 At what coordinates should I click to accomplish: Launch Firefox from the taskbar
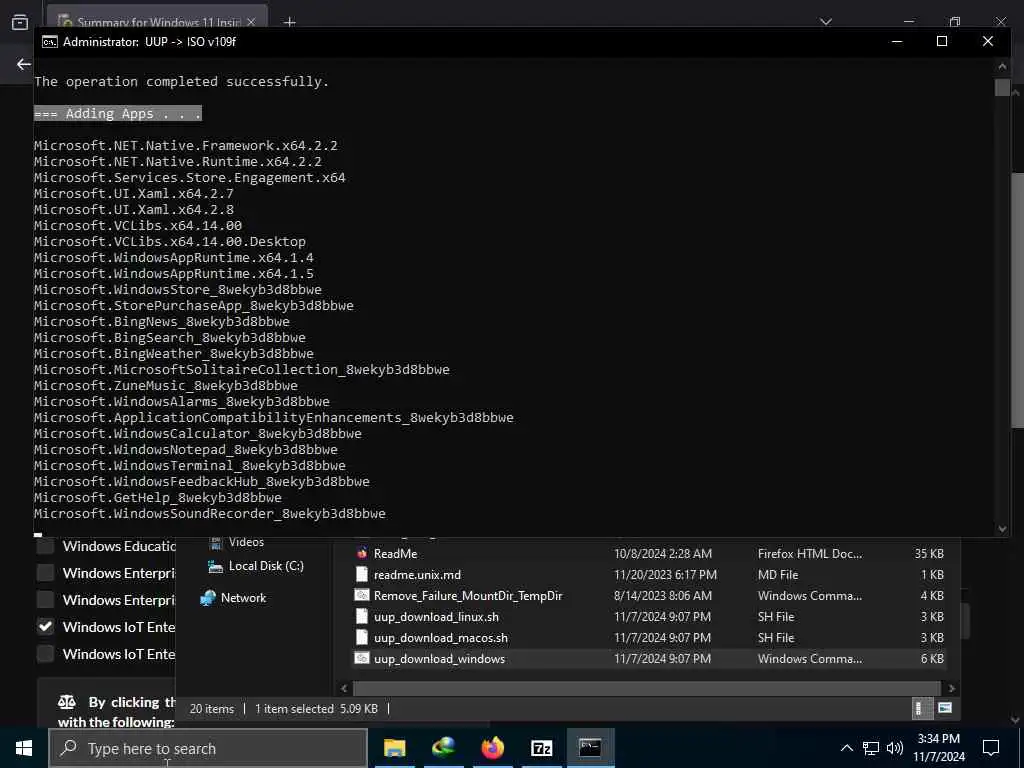point(492,748)
